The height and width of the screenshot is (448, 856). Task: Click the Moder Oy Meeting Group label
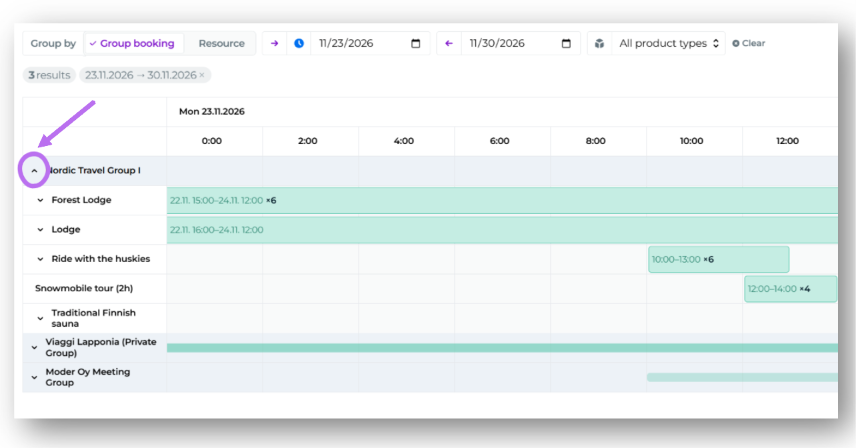coord(88,377)
